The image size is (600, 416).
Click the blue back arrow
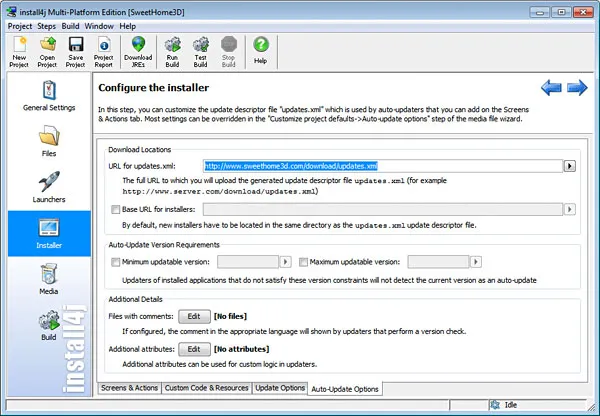(x=551, y=88)
